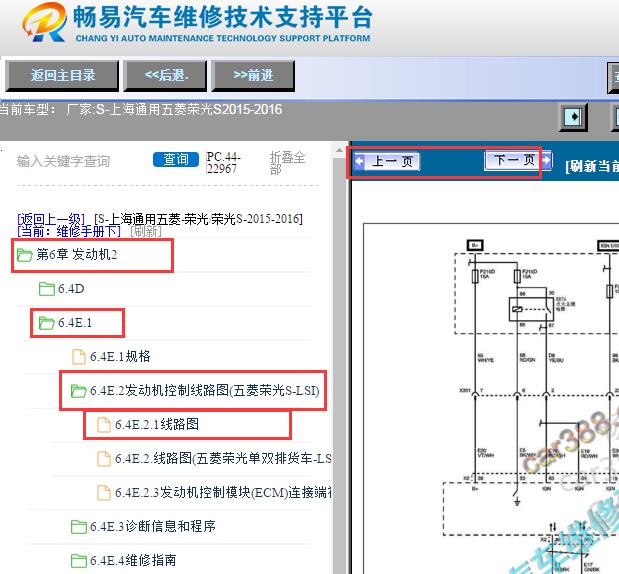Click the document icon beside 6.4E.2.1线路图
This screenshot has height=574, width=619.
104,425
